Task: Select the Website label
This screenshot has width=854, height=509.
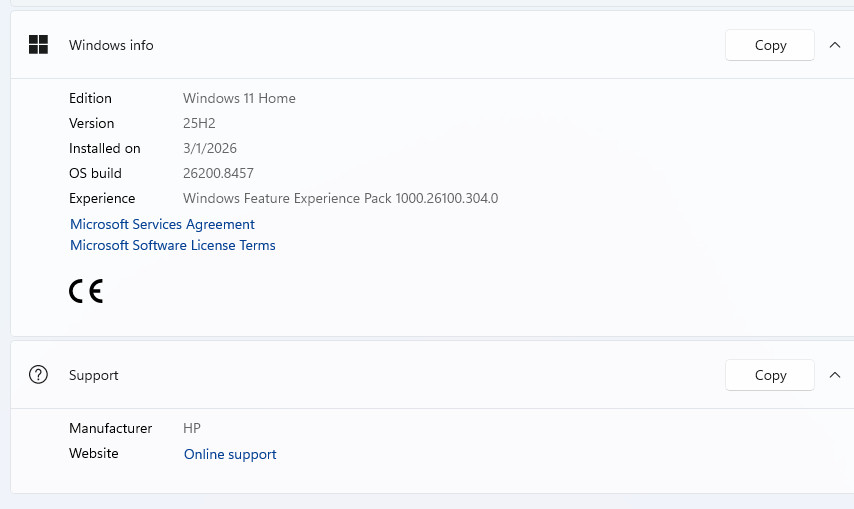Action: click(x=94, y=453)
